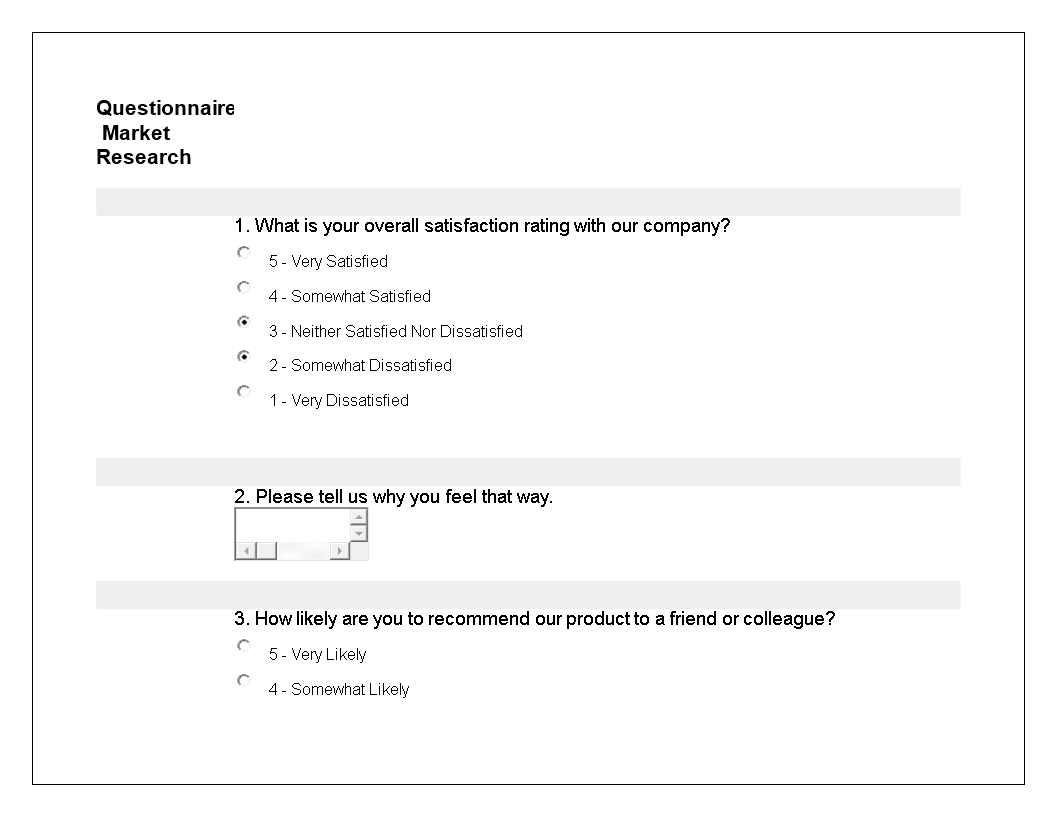
Task: Click question 3 recommend product heading text
Action: click(x=535, y=619)
